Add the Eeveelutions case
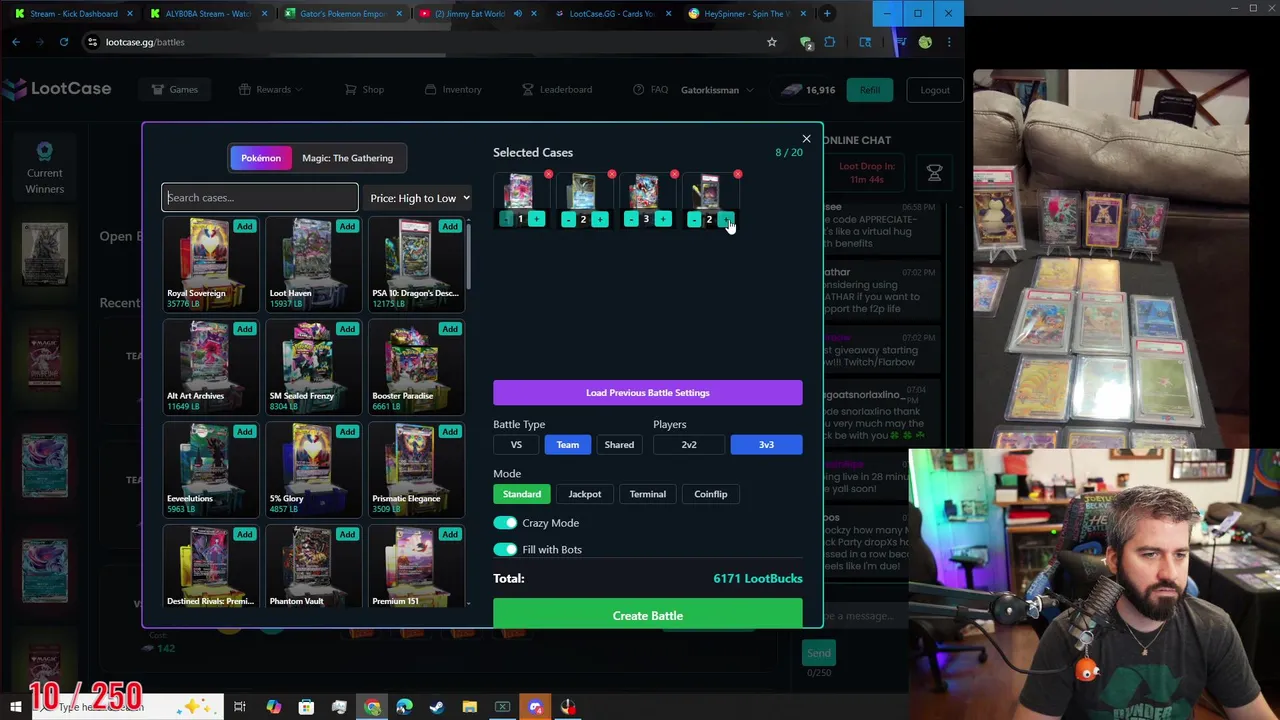Image resolution: width=1280 pixels, height=720 pixels. click(244, 432)
